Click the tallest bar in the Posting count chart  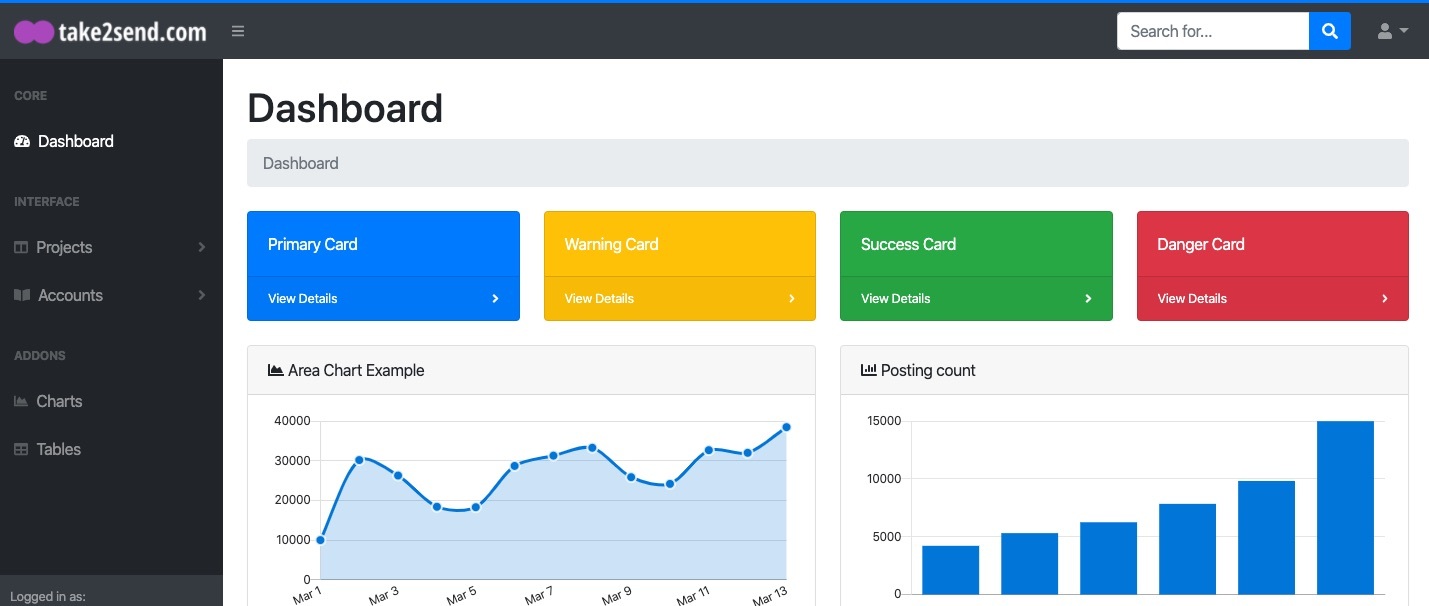[1345, 507]
